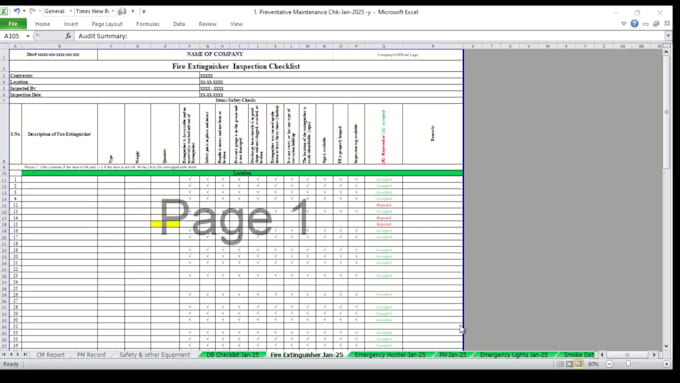680x383 pixels.
Task: Select the Emergency Hooter Jan-25 sheet tab
Action: coord(390,355)
